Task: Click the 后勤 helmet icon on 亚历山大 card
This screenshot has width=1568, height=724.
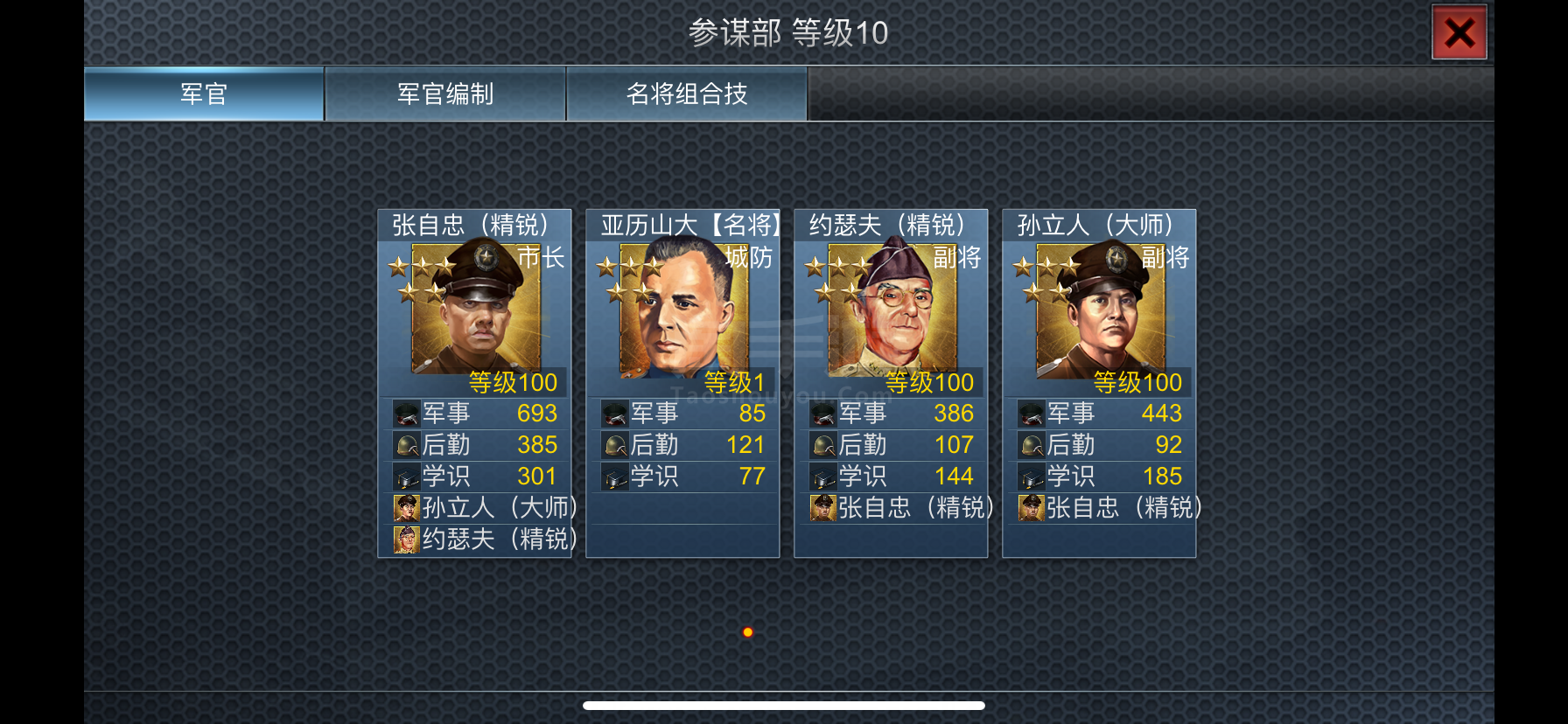Action: click(x=614, y=445)
